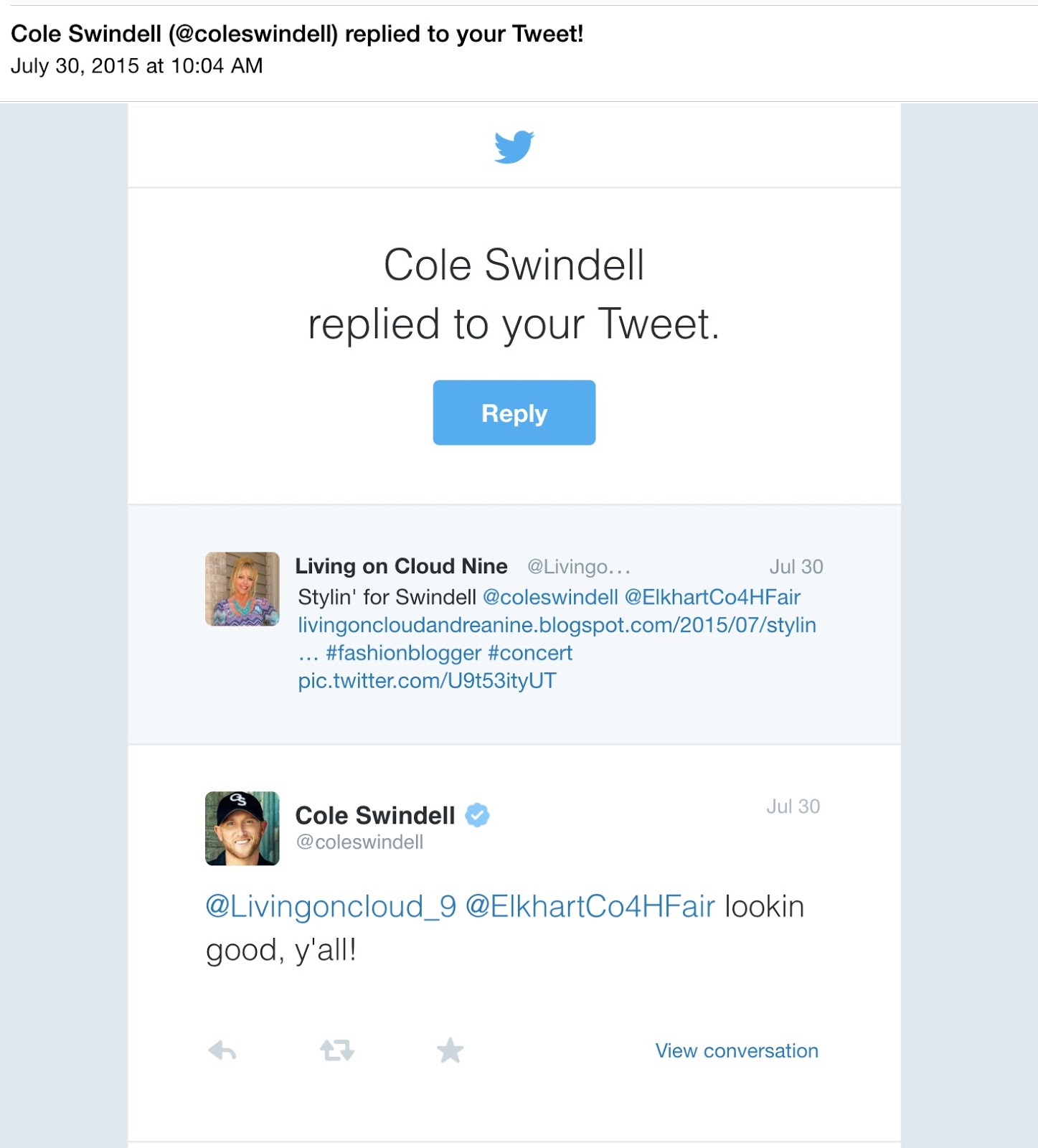This screenshot has width=1038, height=1148.
Task: Click @Livingoncloud_9 mention in Cole's reply
Action: 331,906
